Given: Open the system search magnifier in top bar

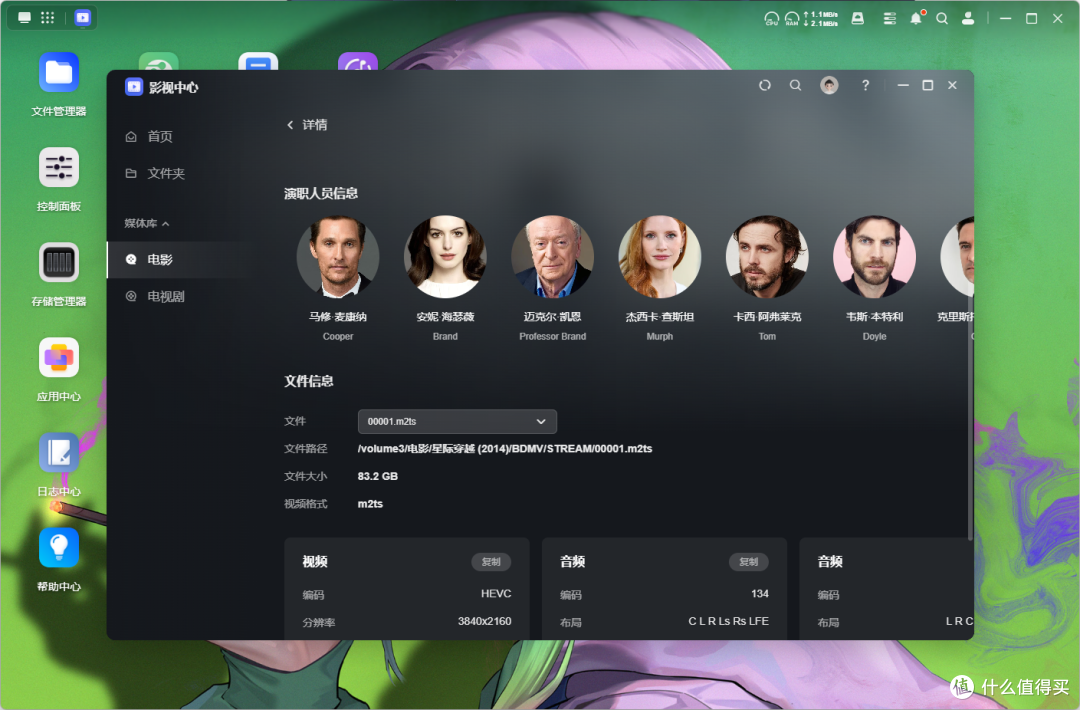Looking at the screenshot, I should pos(942,19).
